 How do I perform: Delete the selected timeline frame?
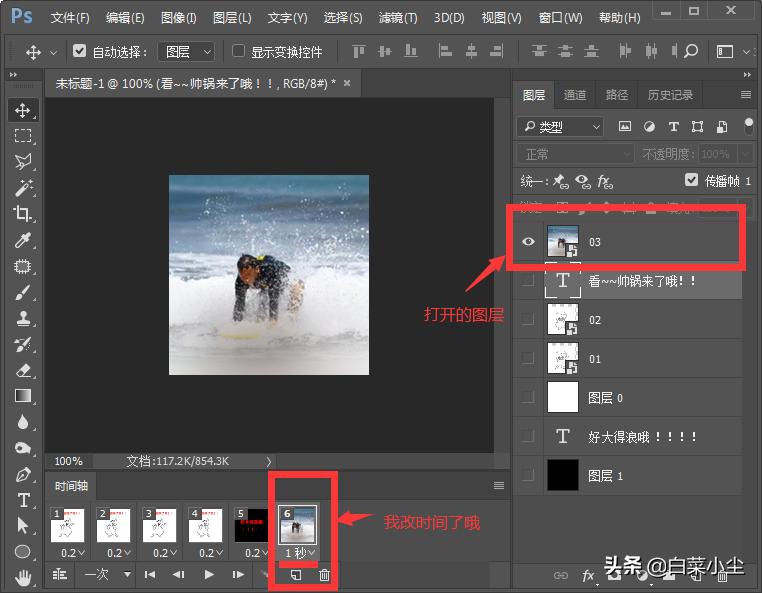[324, 576]
